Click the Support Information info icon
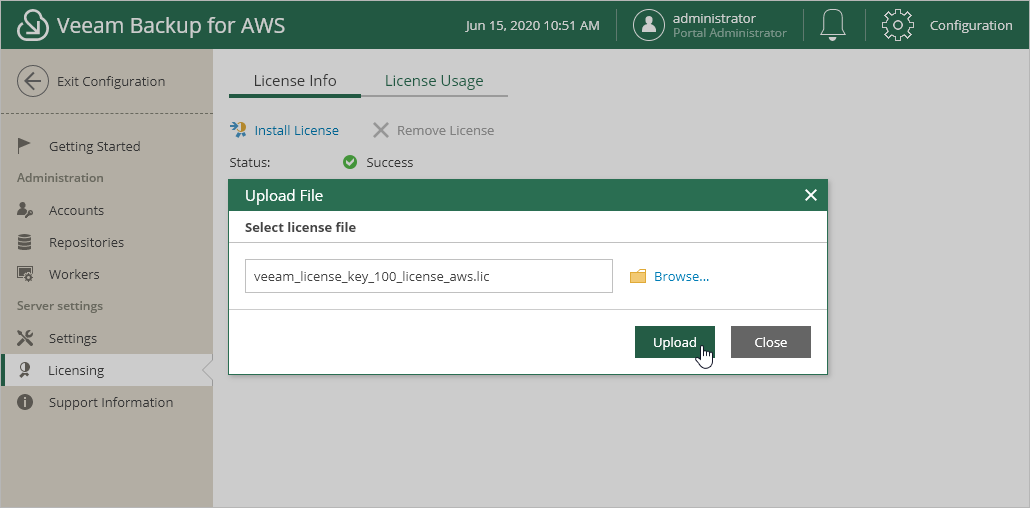 [25, 402]
